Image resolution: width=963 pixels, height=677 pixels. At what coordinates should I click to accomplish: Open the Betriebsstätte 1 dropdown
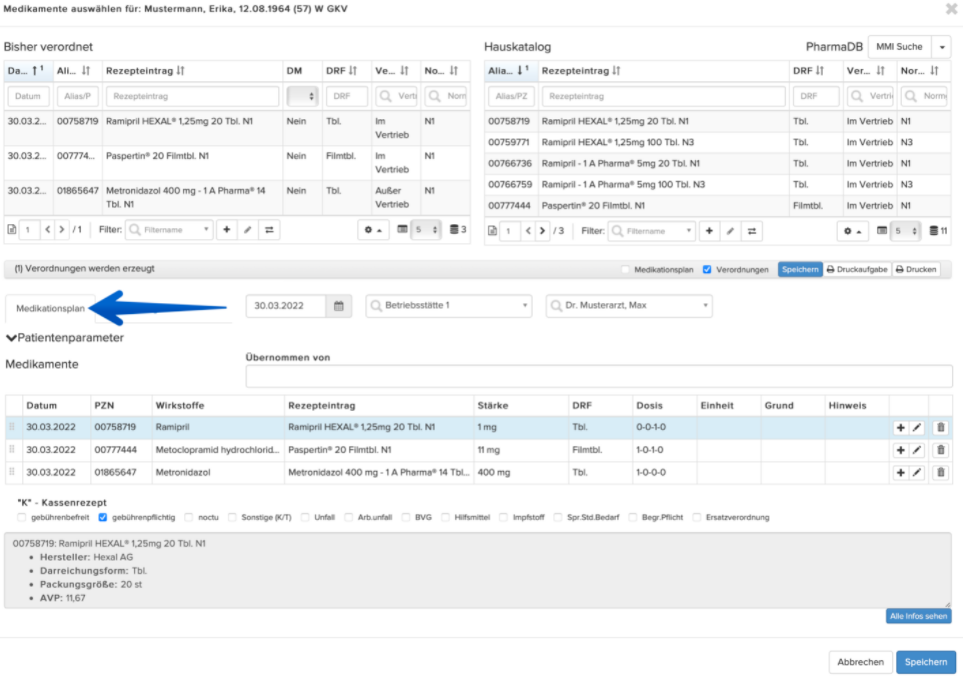pyautogui.click(x=449, y=305)
